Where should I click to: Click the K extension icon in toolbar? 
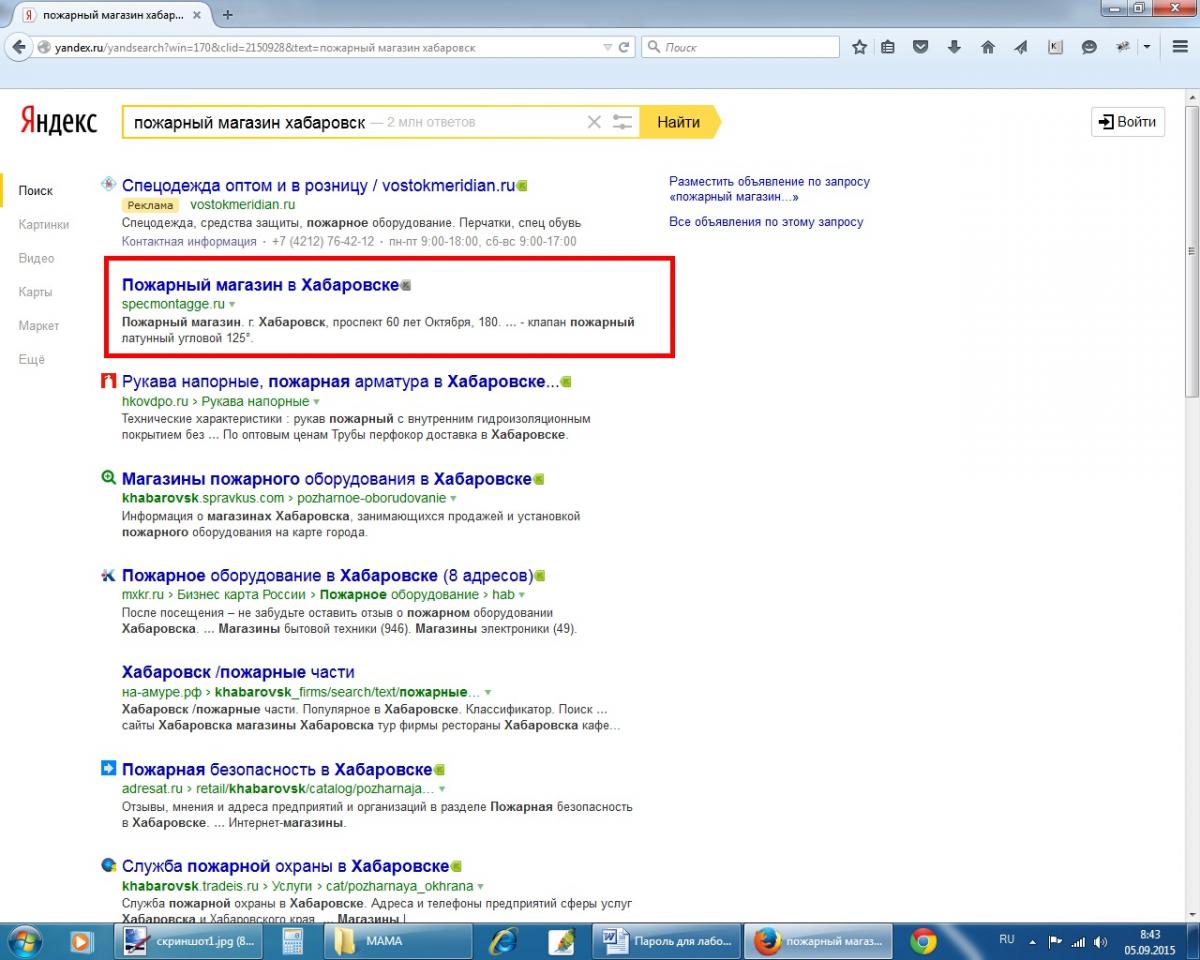coord(1055,47)
